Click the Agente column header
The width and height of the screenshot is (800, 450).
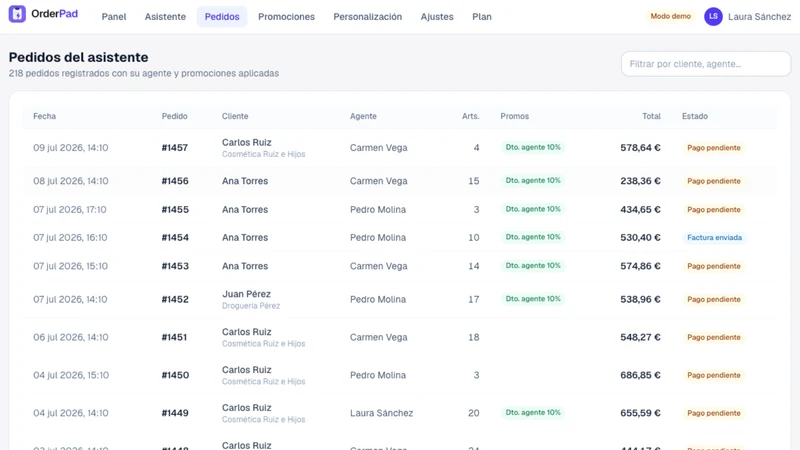(x=363, y=116)
